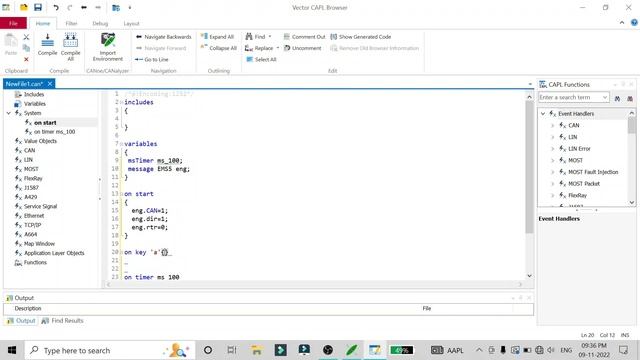Select 'on start' handler in tree
This screenshot has height=360, width=640.
[x=45, y=122]
